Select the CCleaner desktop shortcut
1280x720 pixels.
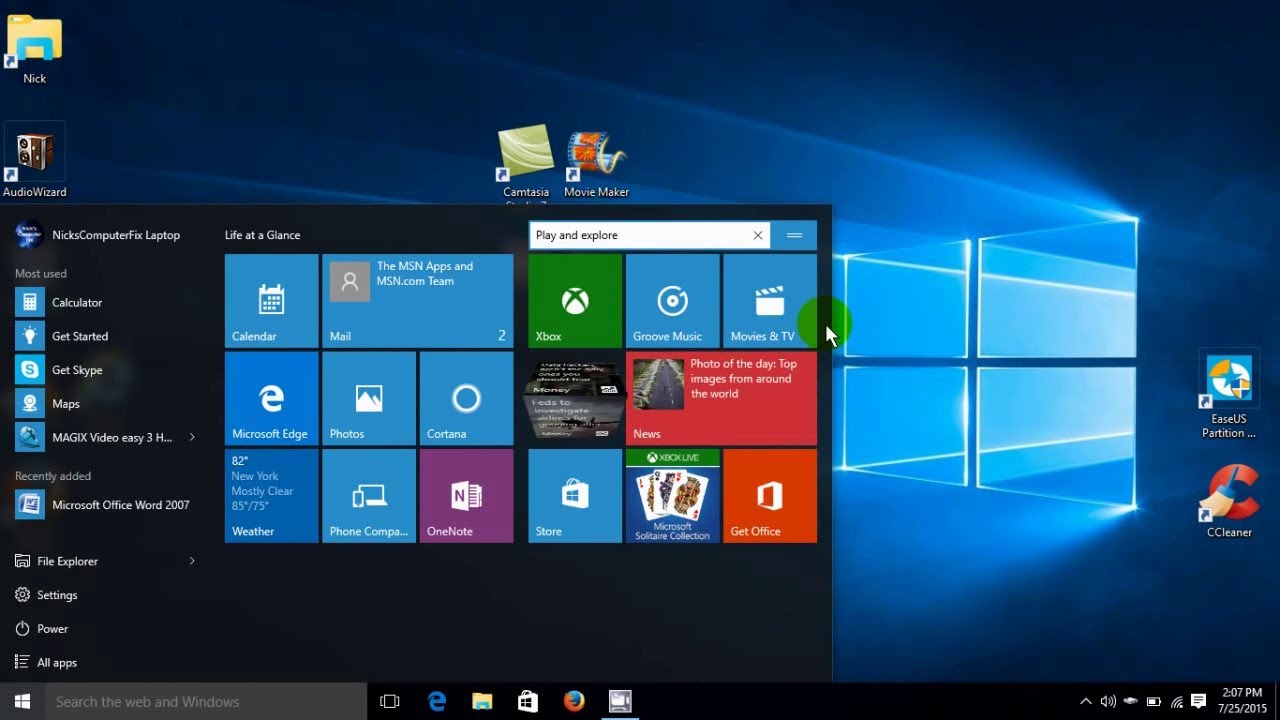click(1229, 502)
